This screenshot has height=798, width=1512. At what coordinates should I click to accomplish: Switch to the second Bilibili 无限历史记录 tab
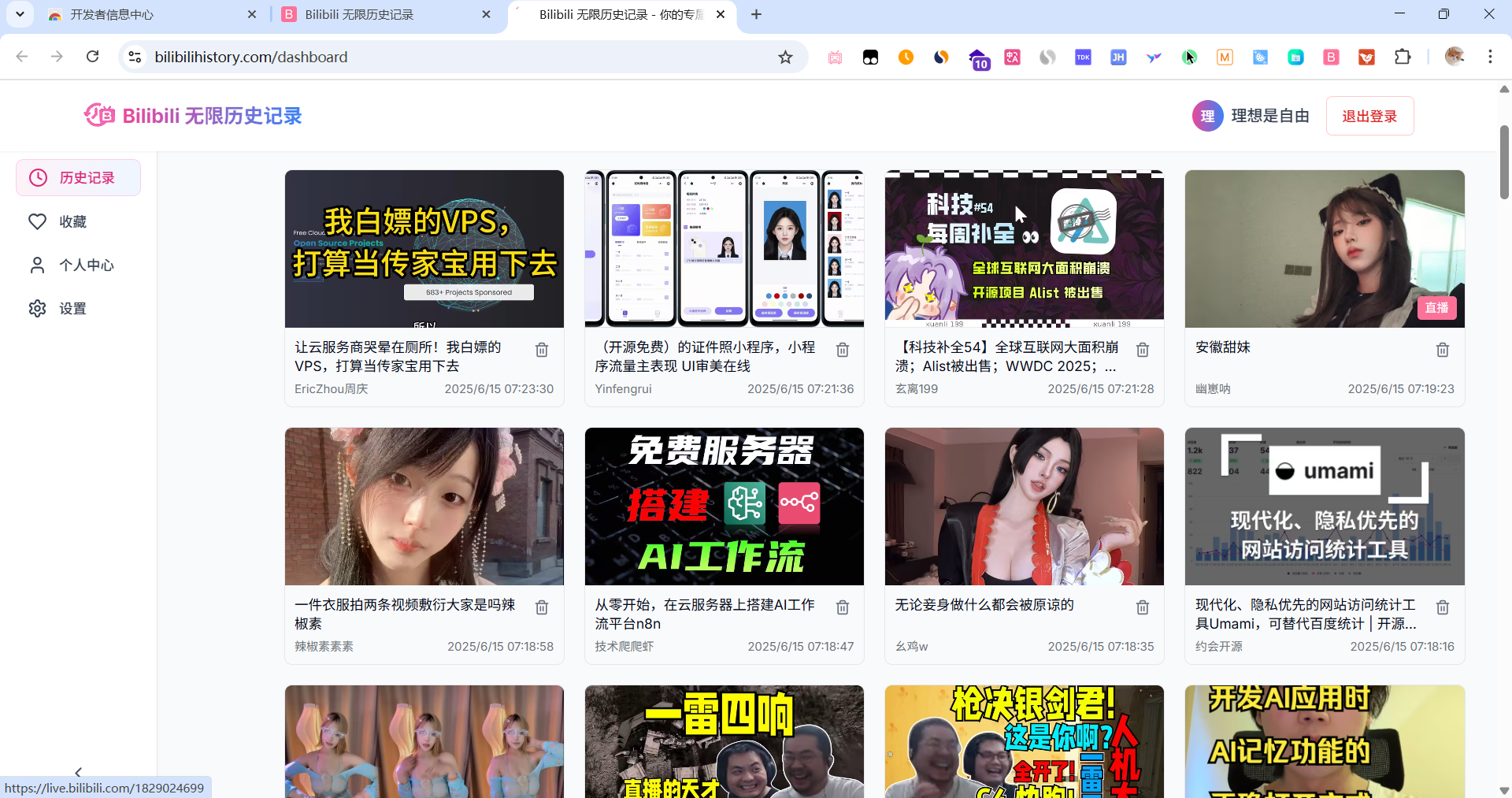(386, 14)
